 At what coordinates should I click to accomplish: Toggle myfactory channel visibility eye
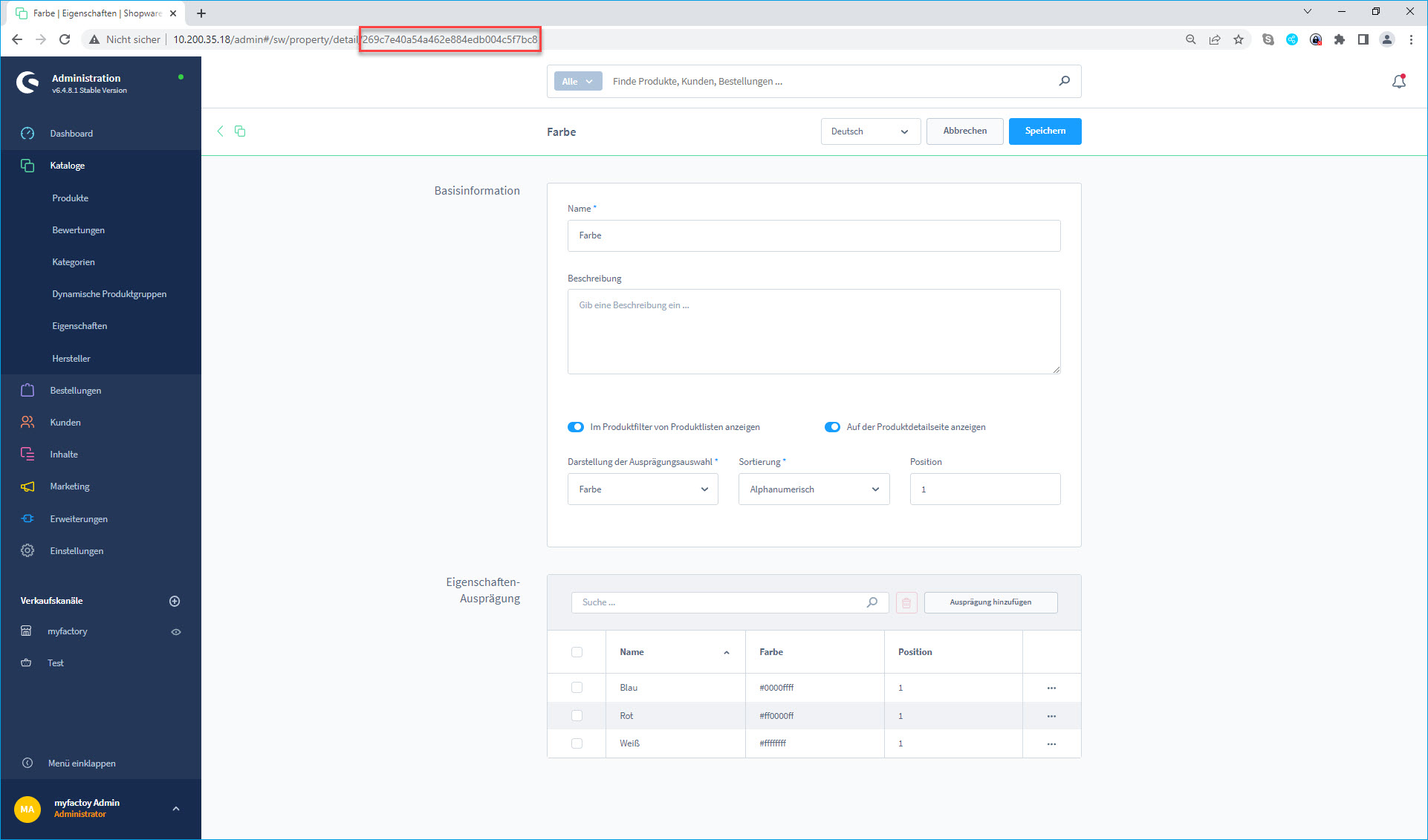[x=176, y=632]
